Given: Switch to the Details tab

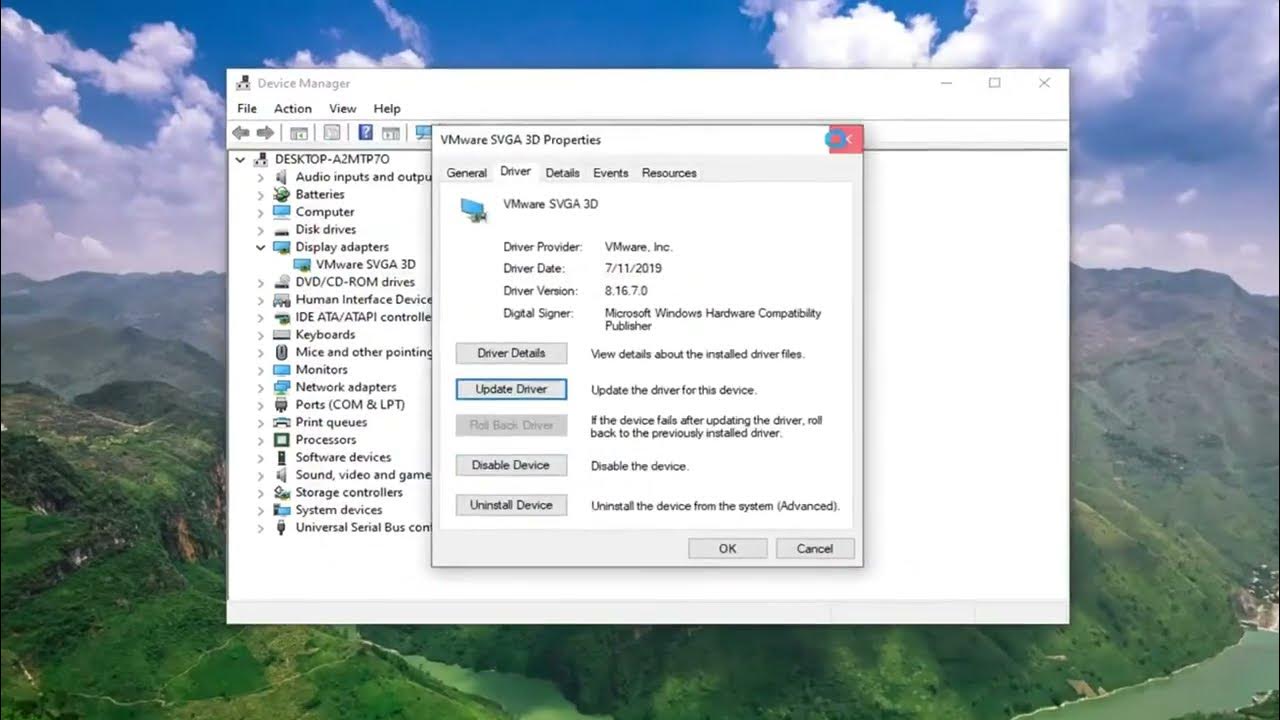Looking at the screenshot, I should (562, 173).
